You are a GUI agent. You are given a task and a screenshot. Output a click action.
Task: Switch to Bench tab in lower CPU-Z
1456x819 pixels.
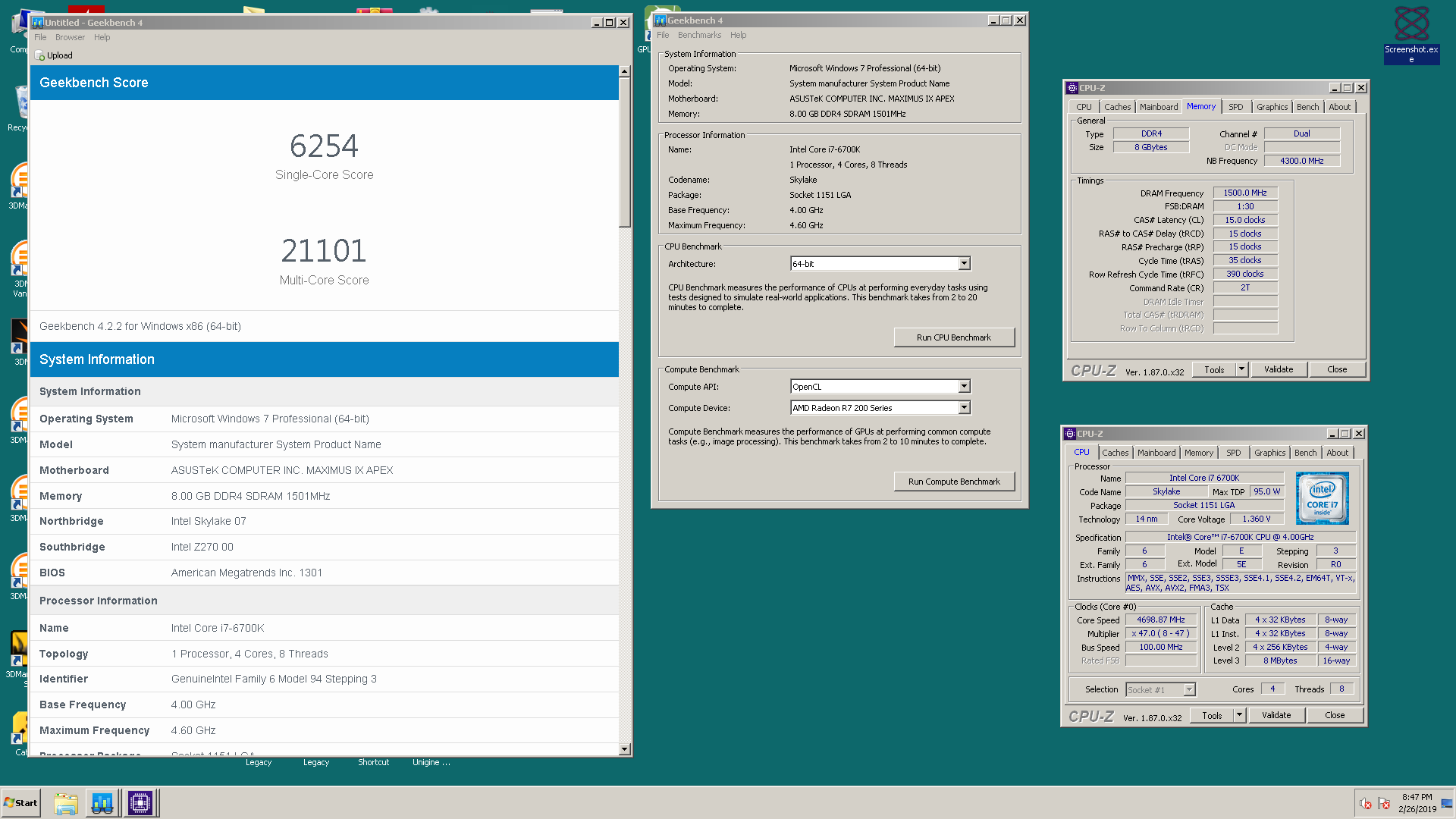point(1305,453)
